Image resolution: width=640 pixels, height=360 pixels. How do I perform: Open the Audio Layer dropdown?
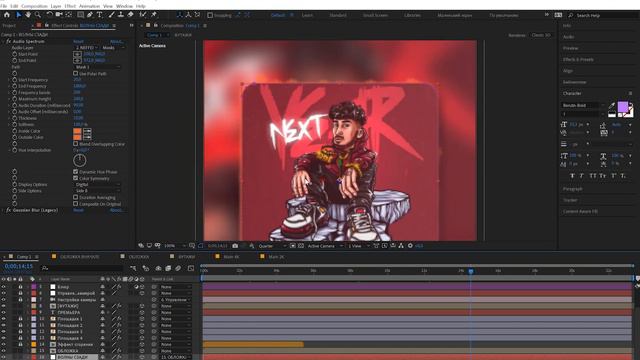click(x=87, y=48)
